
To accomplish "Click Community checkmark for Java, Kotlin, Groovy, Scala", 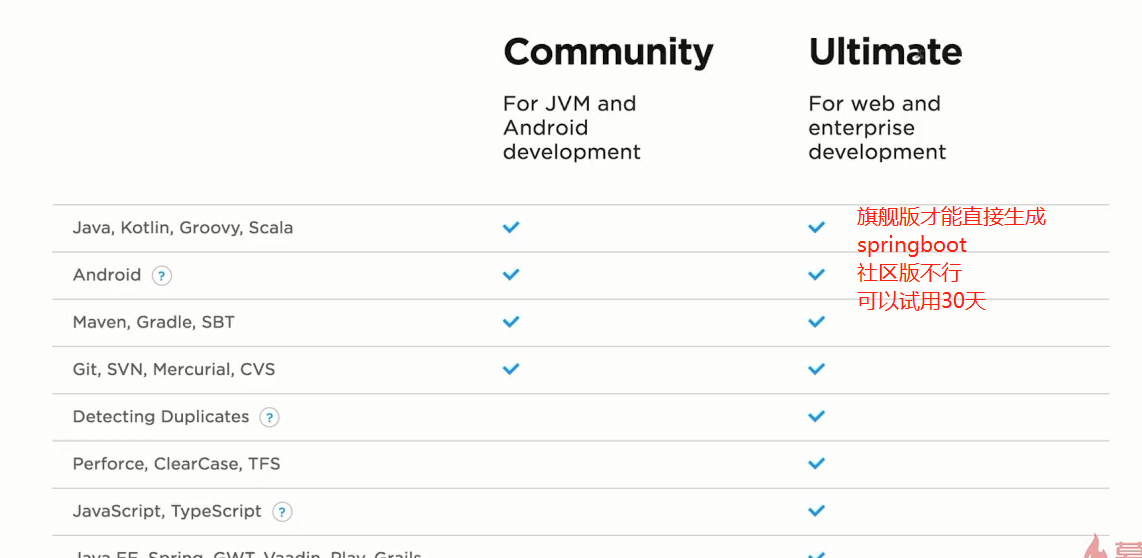I will click(511, 227).
